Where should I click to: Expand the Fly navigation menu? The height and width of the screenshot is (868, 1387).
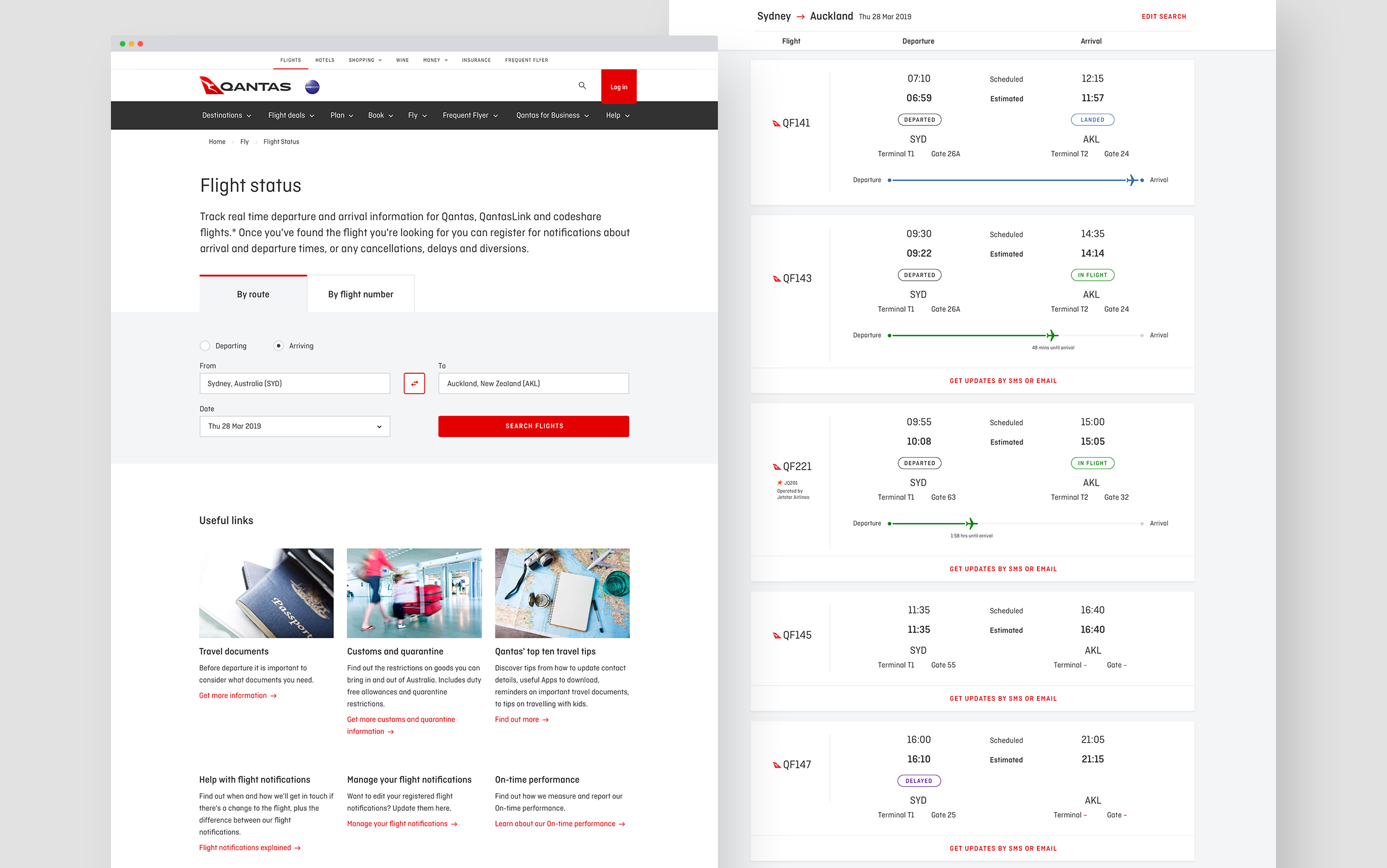[417, 115]
